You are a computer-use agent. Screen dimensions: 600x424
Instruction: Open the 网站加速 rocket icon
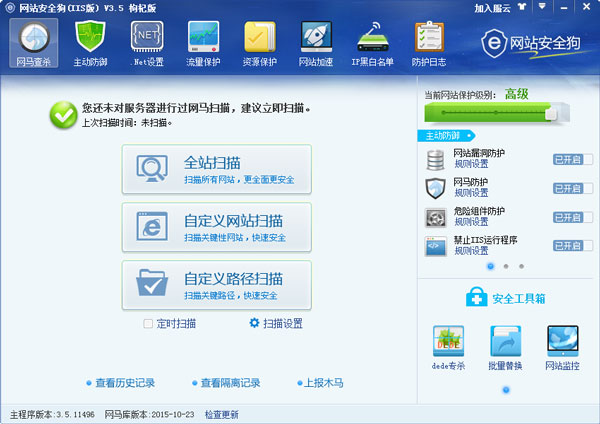tap(316, 37)
